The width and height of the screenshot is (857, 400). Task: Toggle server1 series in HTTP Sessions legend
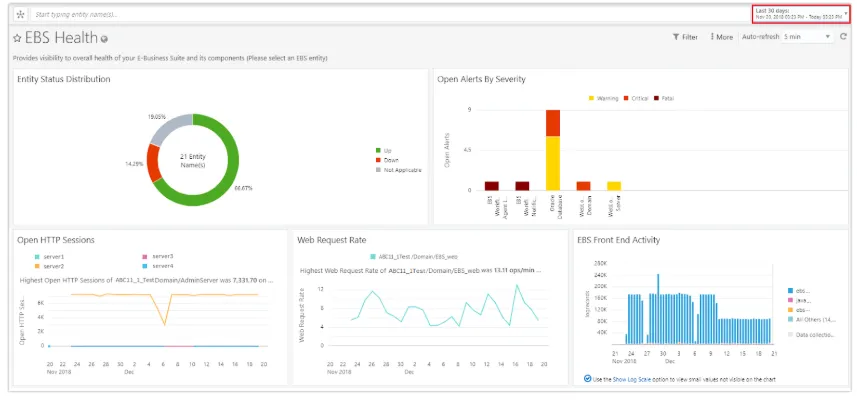(49, 256)
